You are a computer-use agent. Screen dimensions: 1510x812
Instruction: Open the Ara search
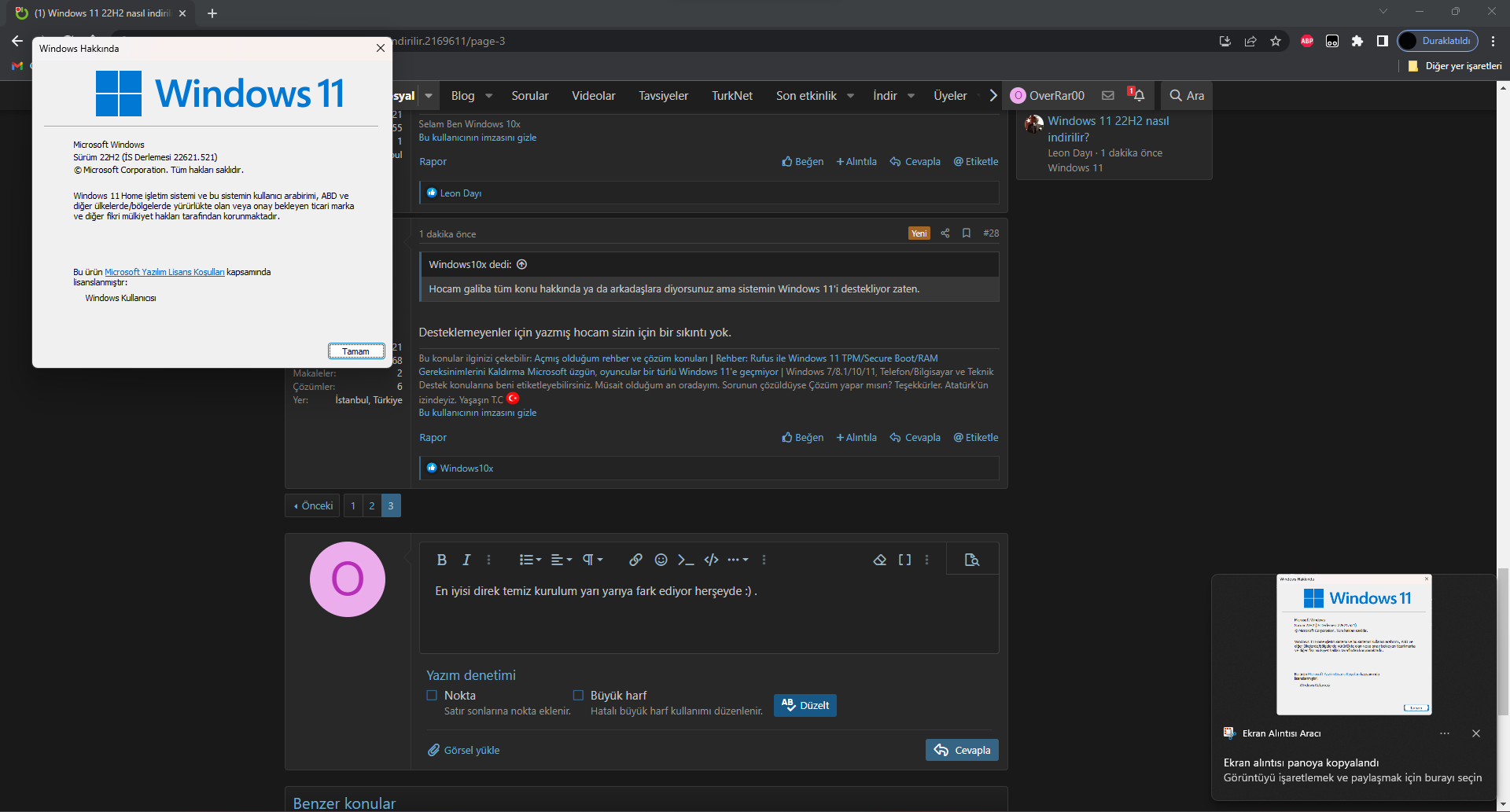pyautogui.click(x=1187, y=95)
